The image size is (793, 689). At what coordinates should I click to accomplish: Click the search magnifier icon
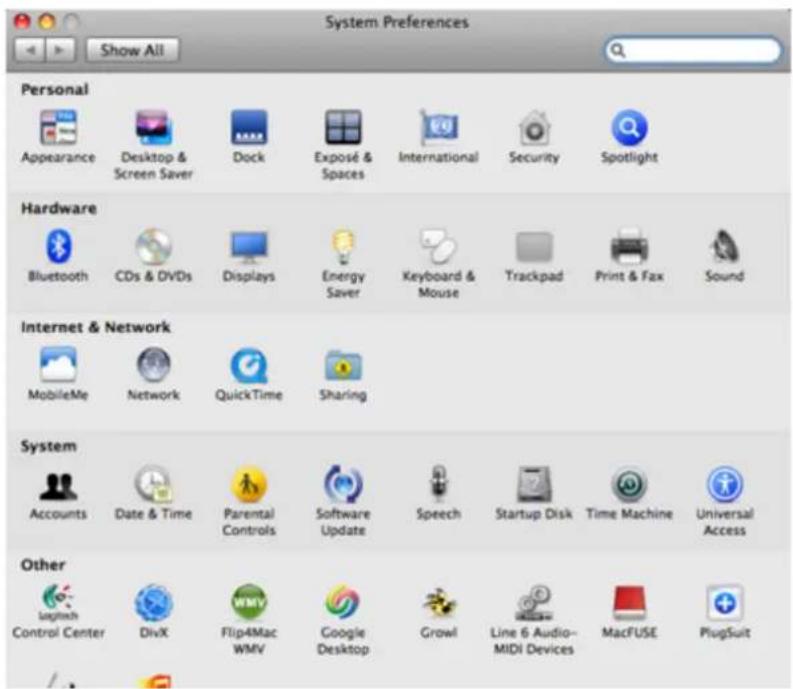tap(618, 50)
